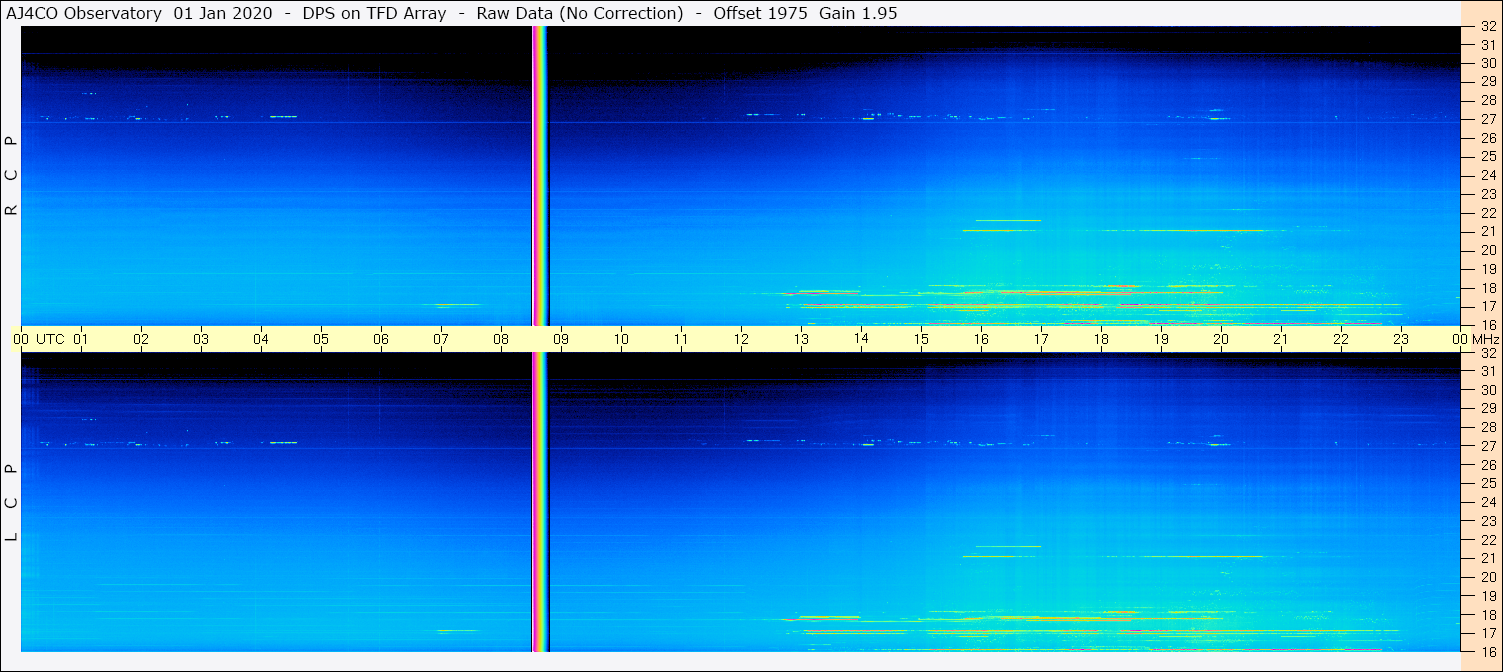Click the Gain 1.95 value
1503x672 pixels.
tap(858, 13)
